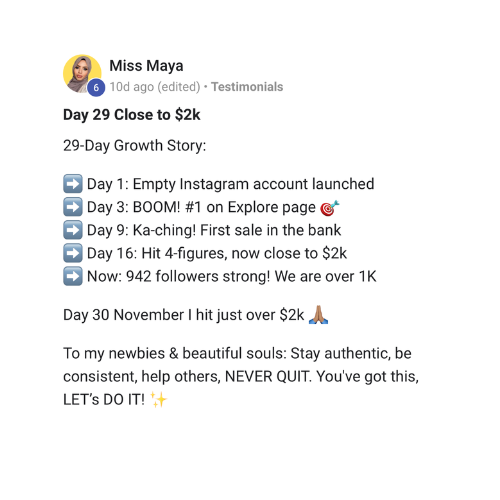Screen dimensions: 500x500
Task: Click the sparkles emoji after LET's DO IT!
Action: coord(158,399)
